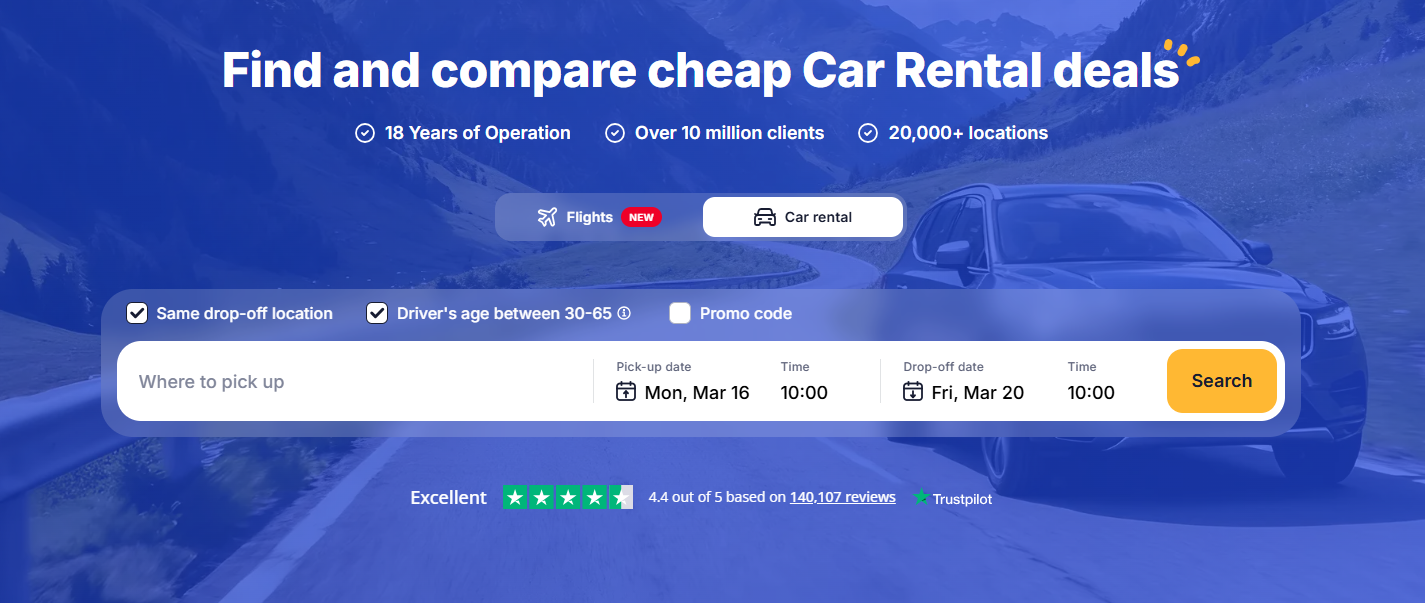This screenshot has height=603, width=1425.
Task: Open the pick-up date Mon, Mar 16 picker
Action: tap(696, 392)
